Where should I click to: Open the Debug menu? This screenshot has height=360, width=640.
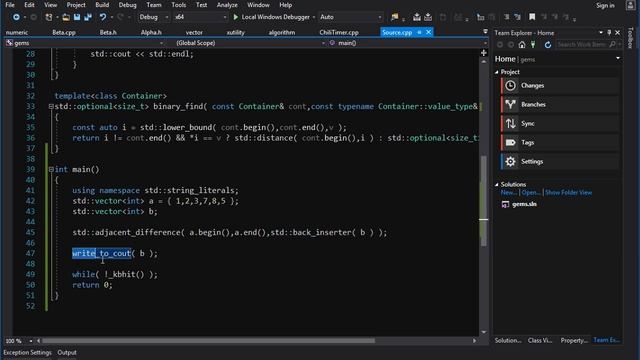[x=127, y=5]
